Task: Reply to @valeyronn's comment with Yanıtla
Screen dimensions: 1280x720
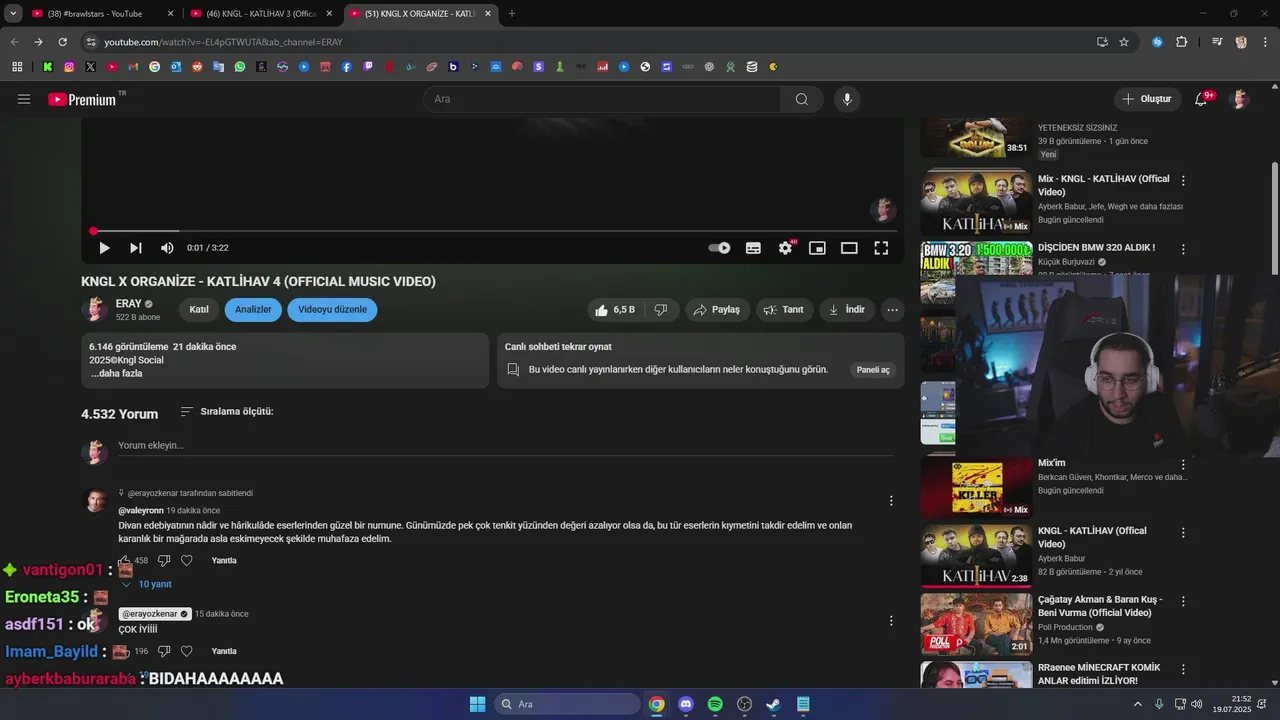Action: click(x=224, y=561)
